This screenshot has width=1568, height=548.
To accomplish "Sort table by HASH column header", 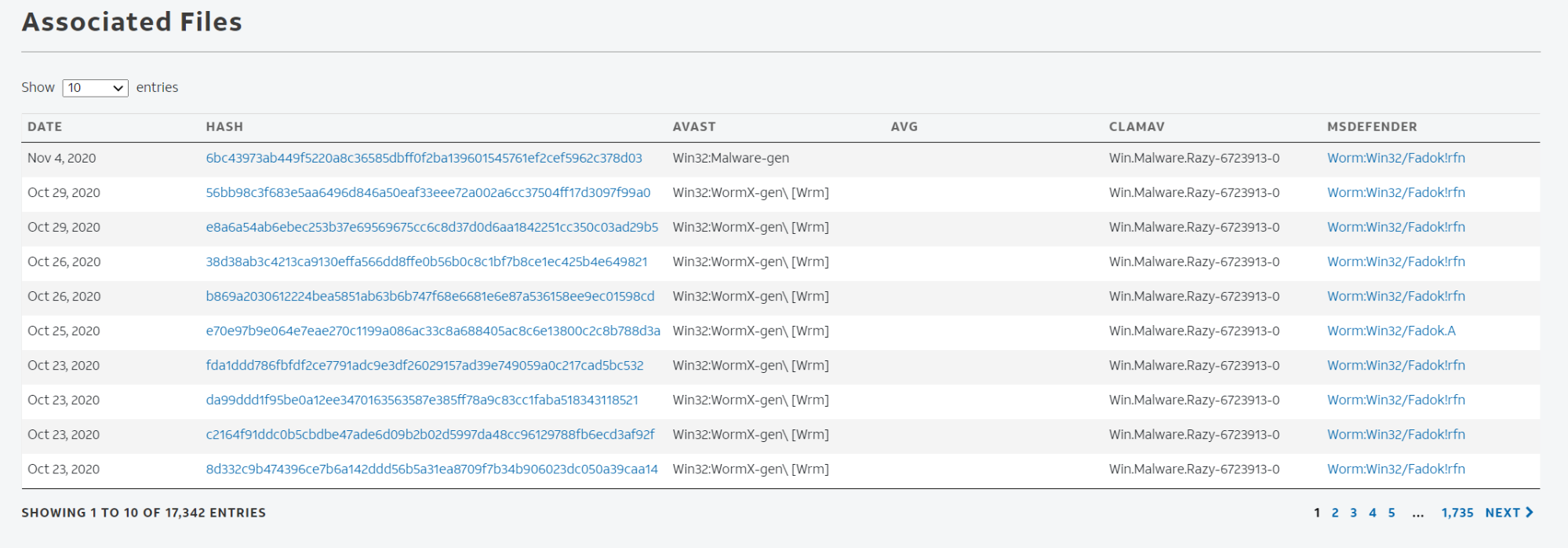I will [x=224, y=126].
